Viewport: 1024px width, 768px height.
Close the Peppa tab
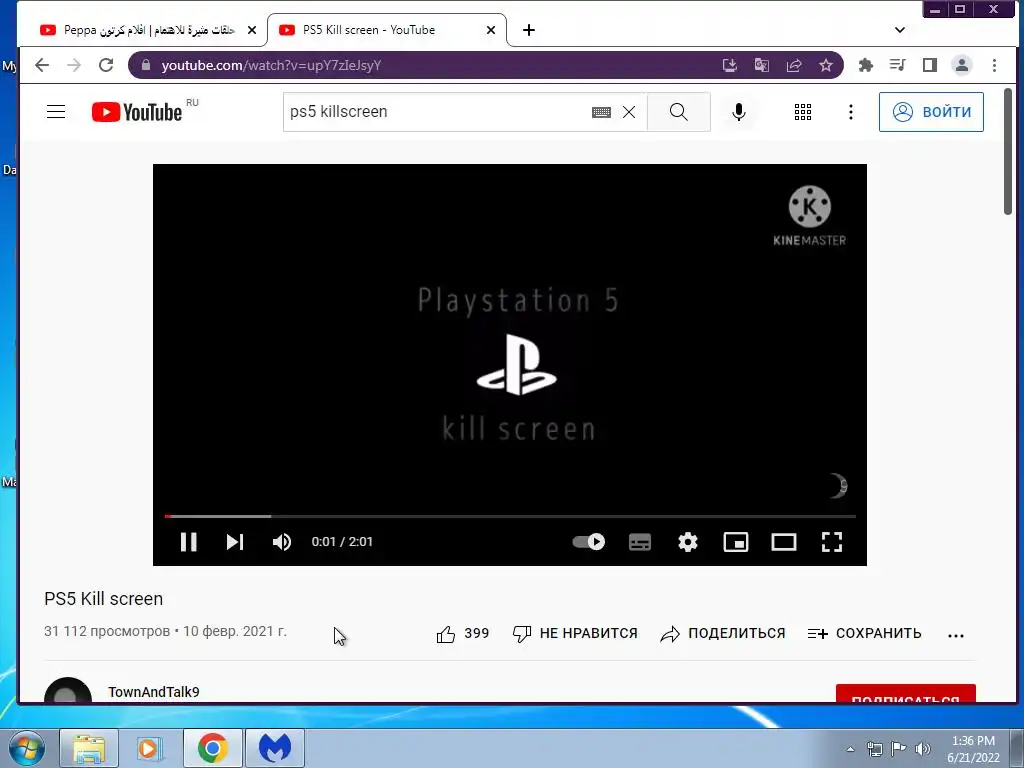tap(252, 30)
